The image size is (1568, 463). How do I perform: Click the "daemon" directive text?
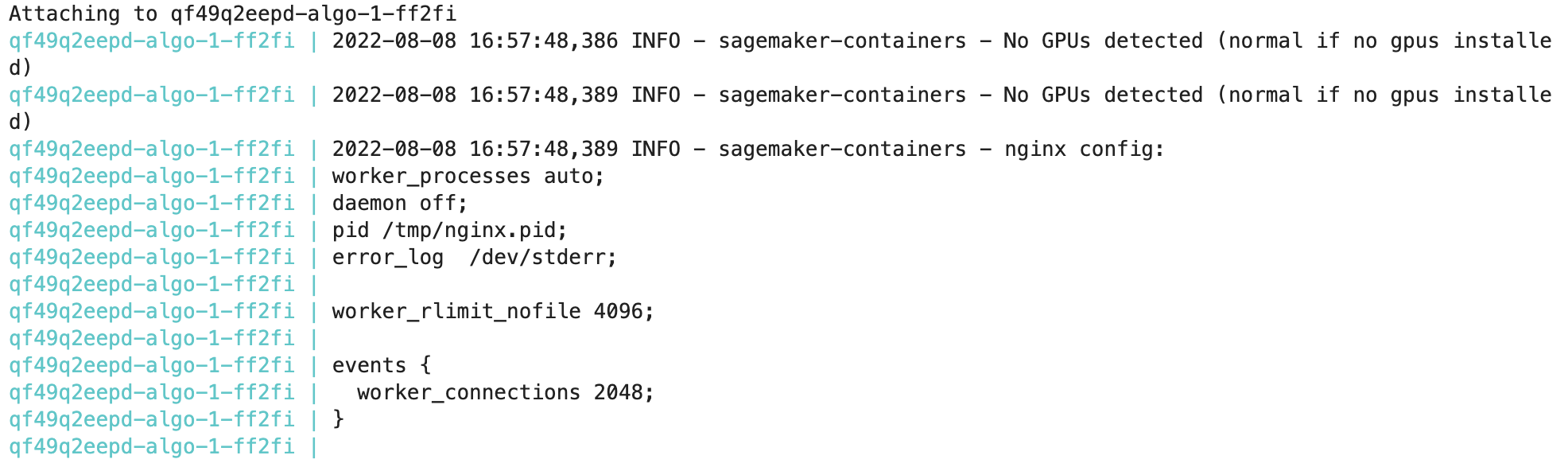(369, 203)
